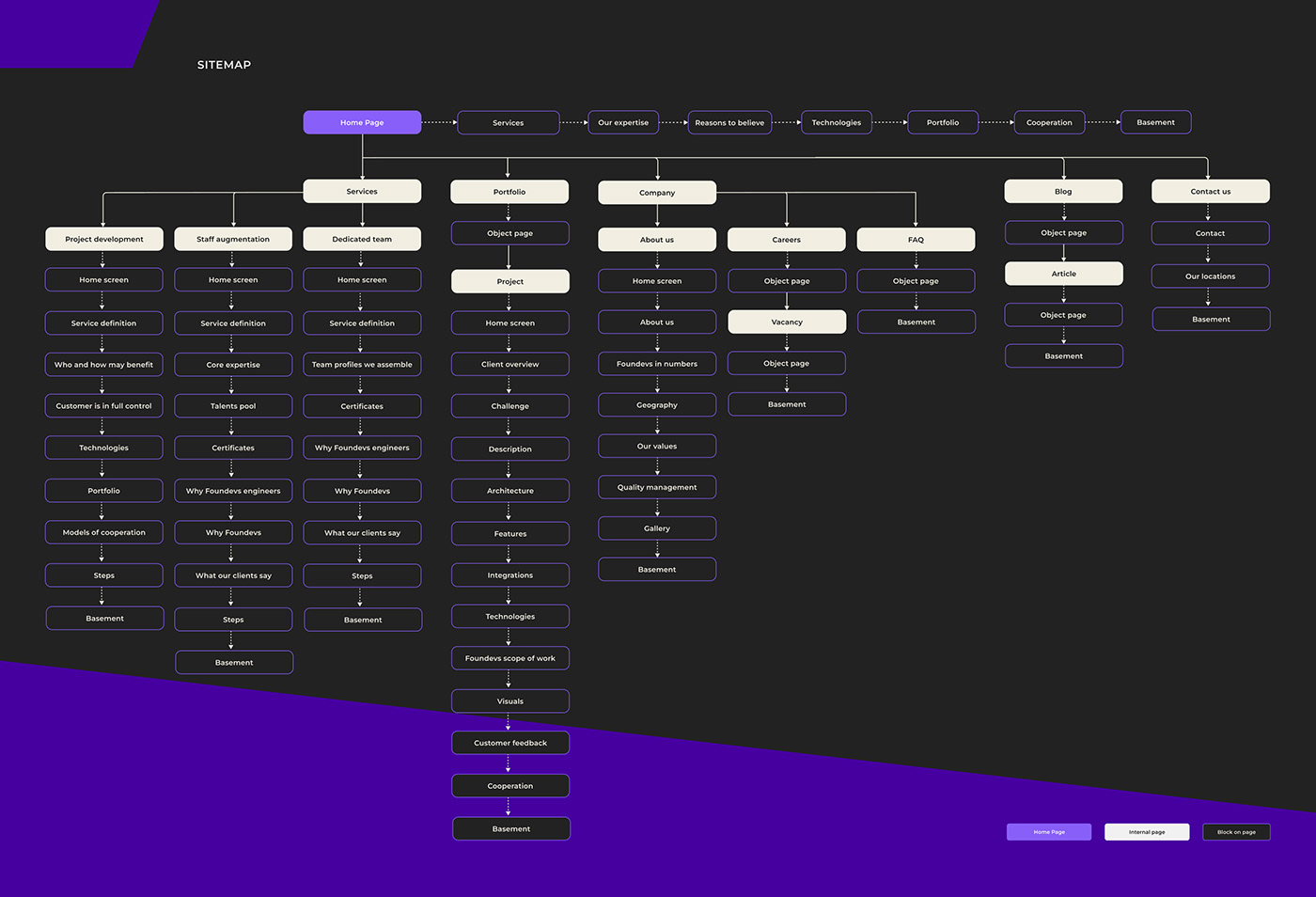Screen dimensions: 1316x897
Task: Select the Reasons to believe block
Action: pos(729,122)
